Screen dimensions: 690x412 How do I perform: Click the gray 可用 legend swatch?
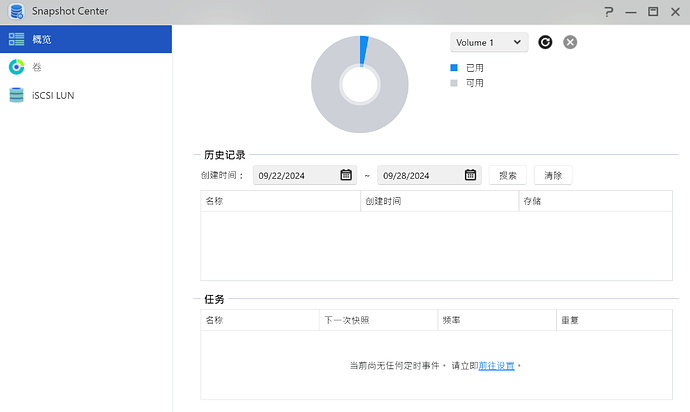click(454, 83)
